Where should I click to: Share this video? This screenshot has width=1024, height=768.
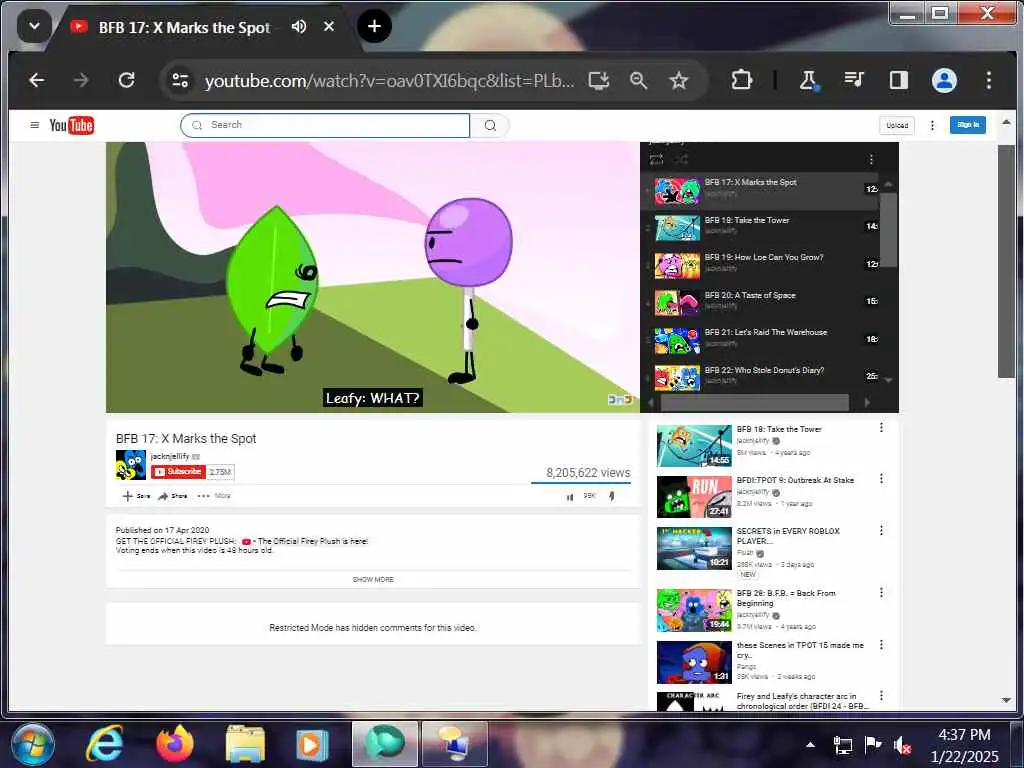pos(173,496)
